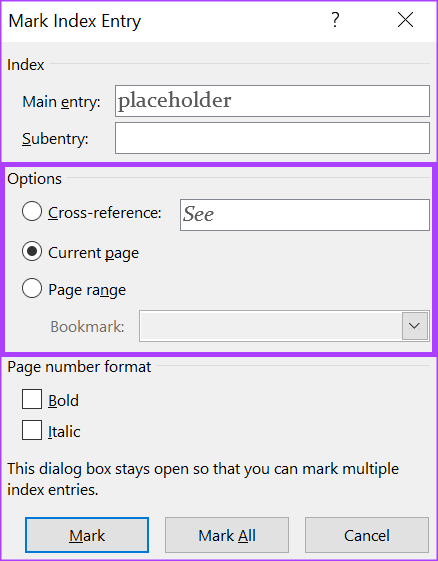Click into the Main entry text field

click(x=272, y=101)
